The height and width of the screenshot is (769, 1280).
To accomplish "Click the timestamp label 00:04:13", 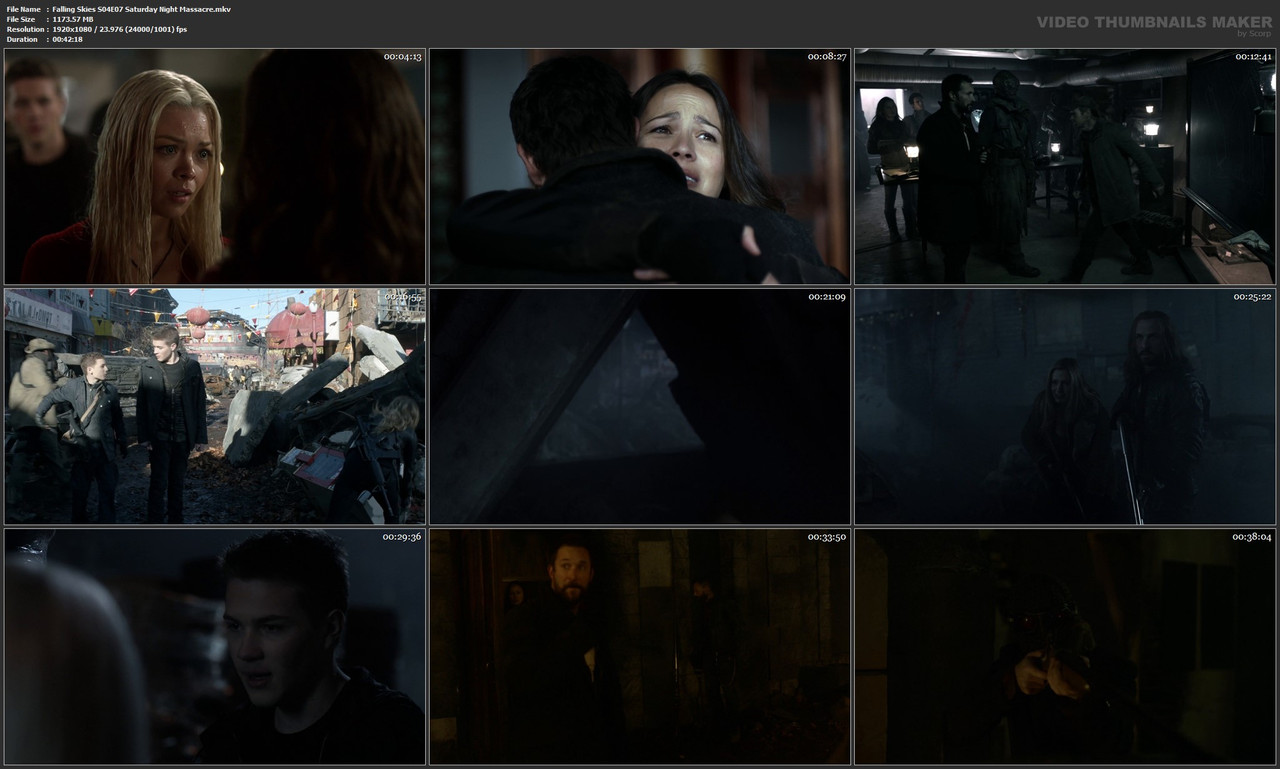I will [403, 57].
